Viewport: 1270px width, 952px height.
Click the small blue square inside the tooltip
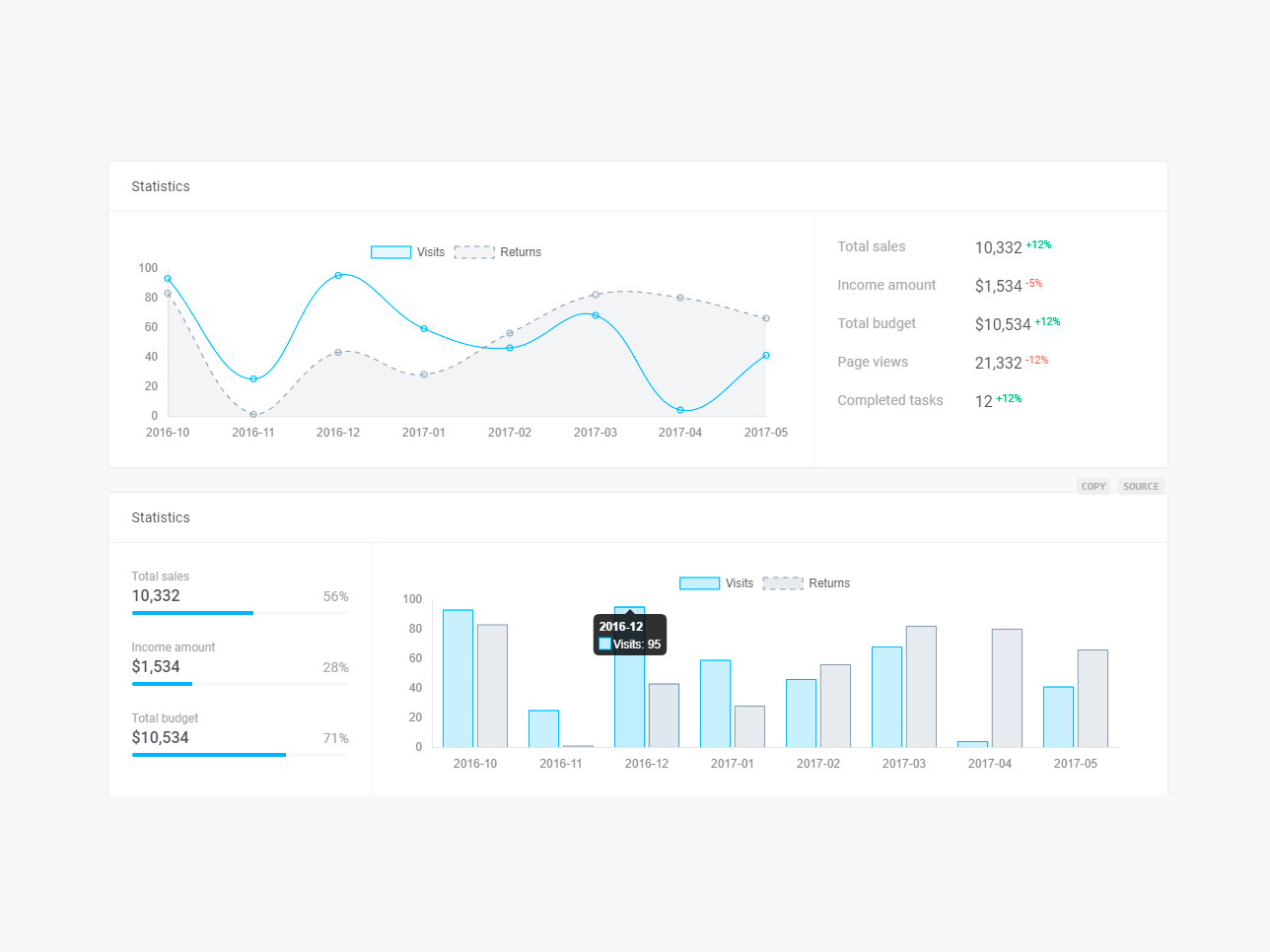(604, 645)
